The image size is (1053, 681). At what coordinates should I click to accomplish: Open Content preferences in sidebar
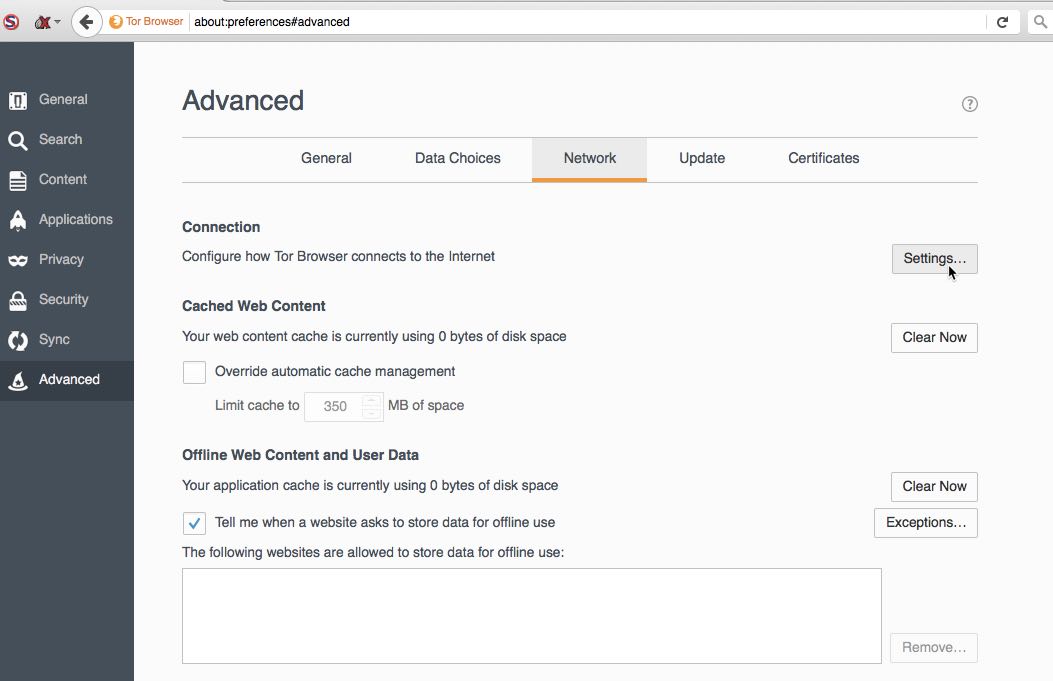coord(67,180)
